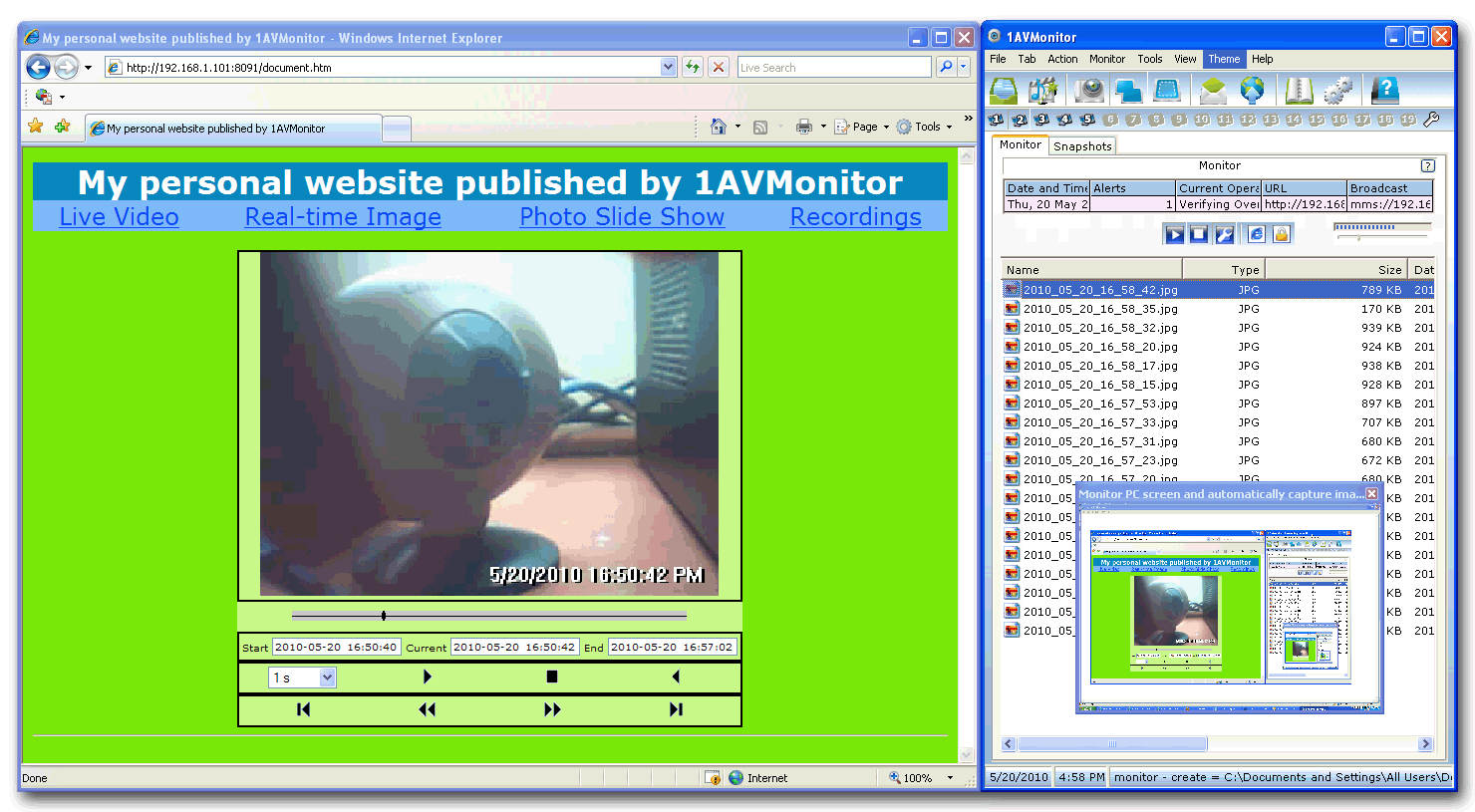Open the Live Video link
Screen dimensions: 1475x812
(119, 216)
